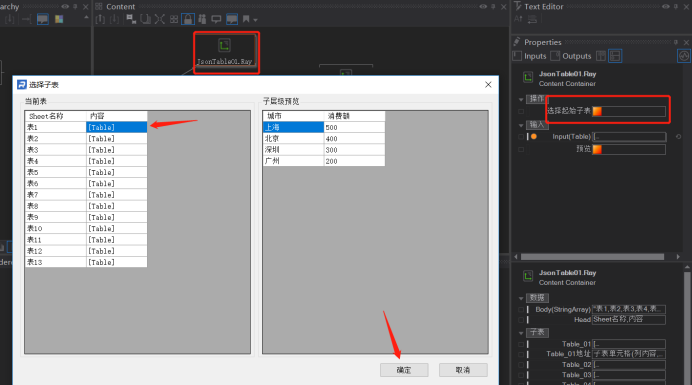
Task: Toggle the stacked layout icon in Properties
Action: coord(615,56)
